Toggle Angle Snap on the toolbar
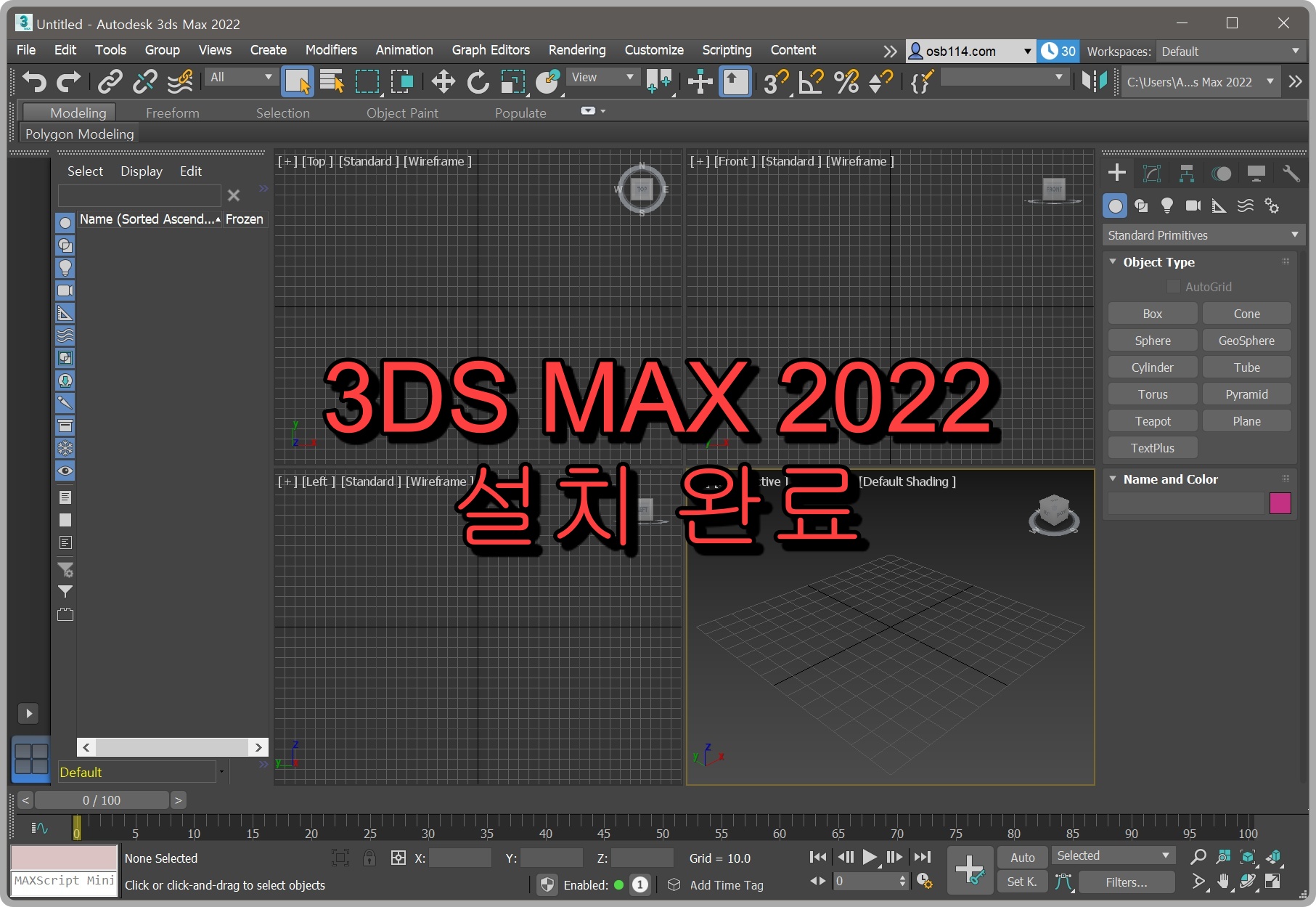The height and width of the screenshot is (907, 1316). pyautogui.click(x=811, y=81)
